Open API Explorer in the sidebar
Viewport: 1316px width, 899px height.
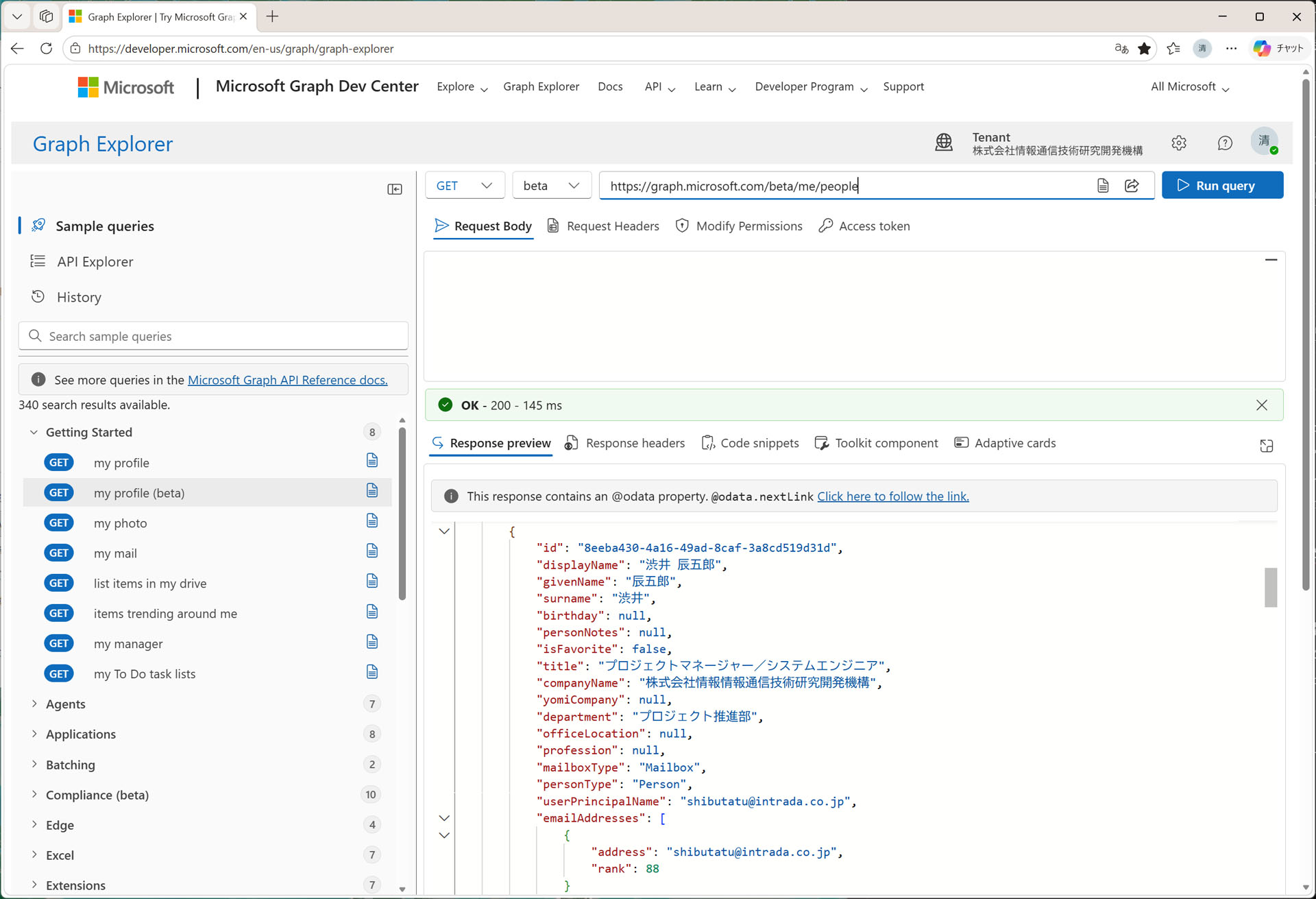click(95, 261)
